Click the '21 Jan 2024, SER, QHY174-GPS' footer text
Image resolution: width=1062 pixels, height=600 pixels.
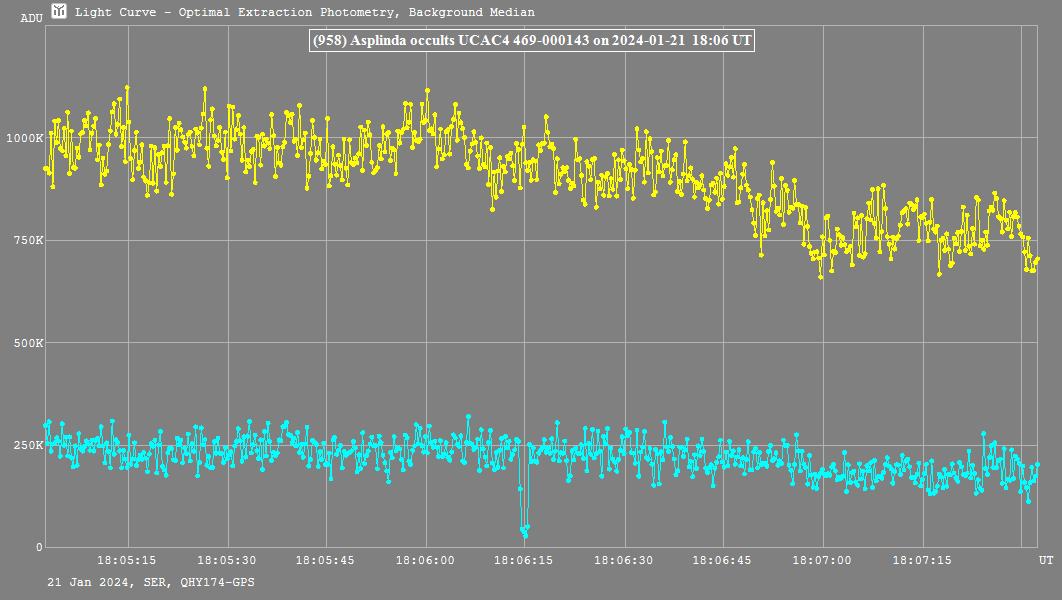[150, 581]
